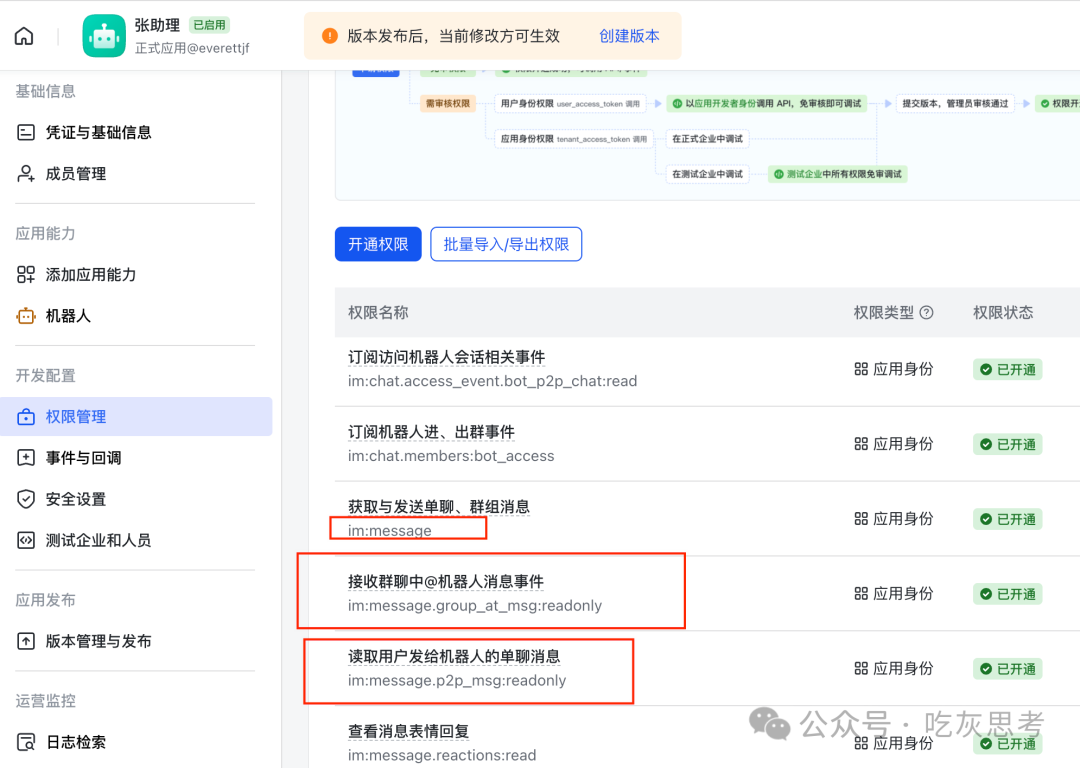Open help tooltip beside 权限类型 column
Screen dimensions: 1080x768
point(927,312)
